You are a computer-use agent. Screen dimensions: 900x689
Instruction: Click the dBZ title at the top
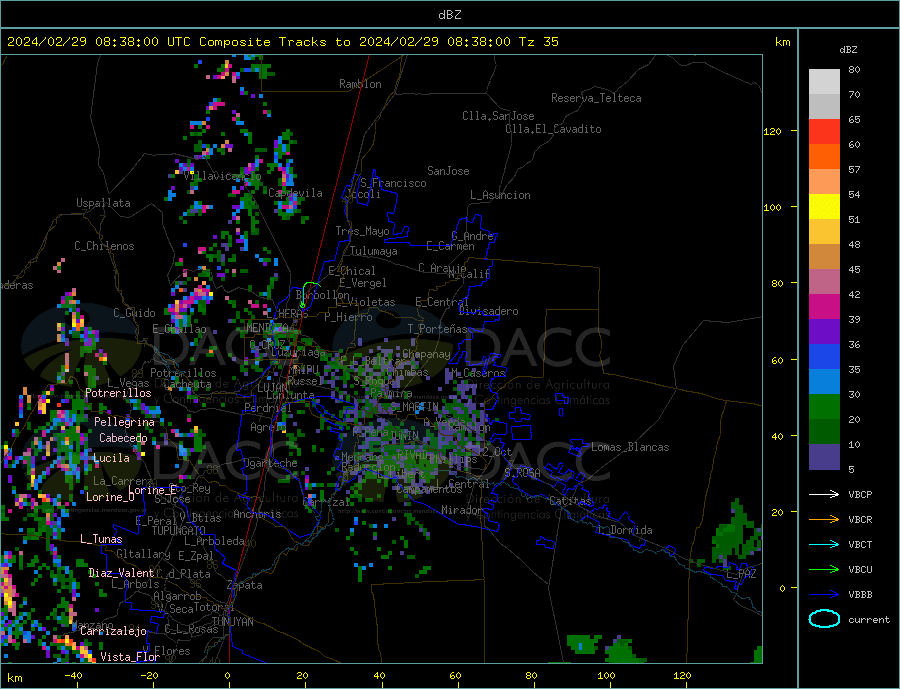pyautogui.click(x=449, y=15)
